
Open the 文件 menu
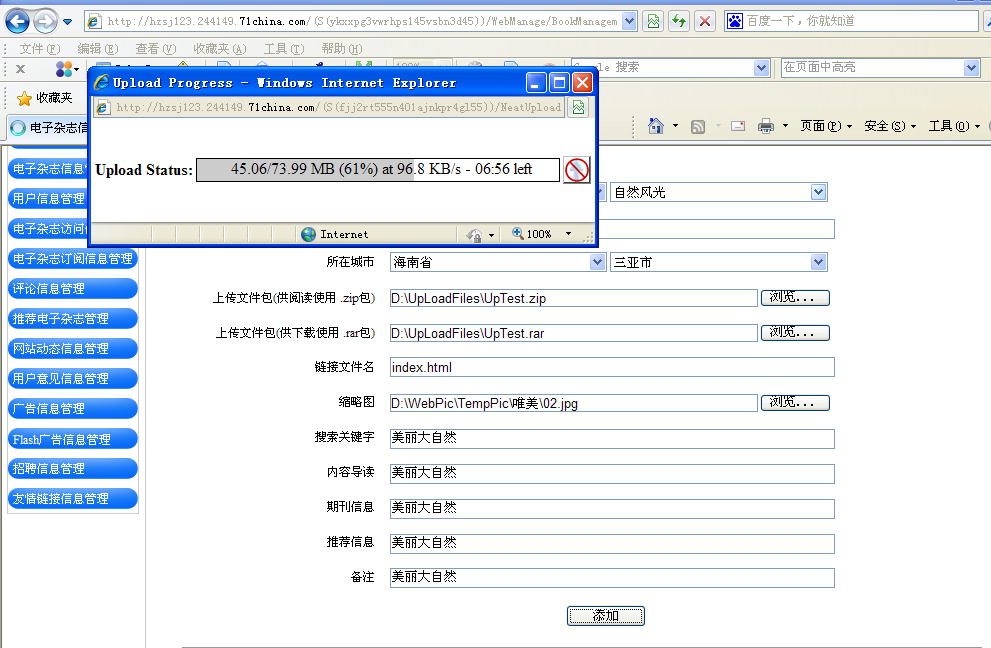[39, 49]
